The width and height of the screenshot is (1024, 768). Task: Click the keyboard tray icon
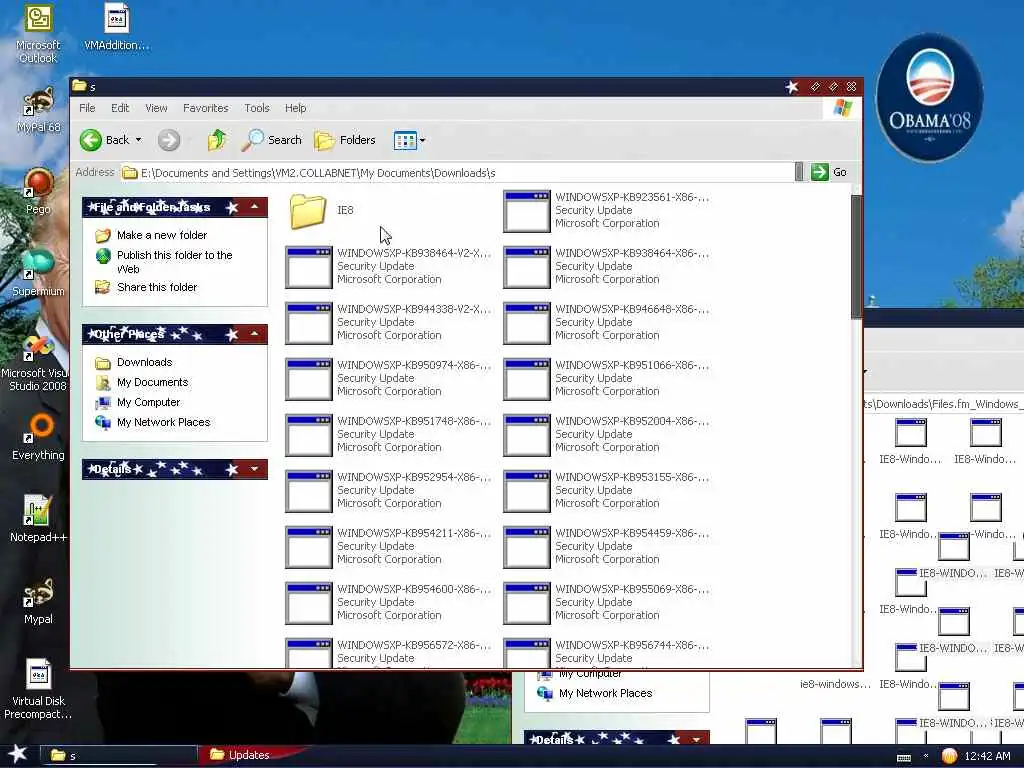904,757
